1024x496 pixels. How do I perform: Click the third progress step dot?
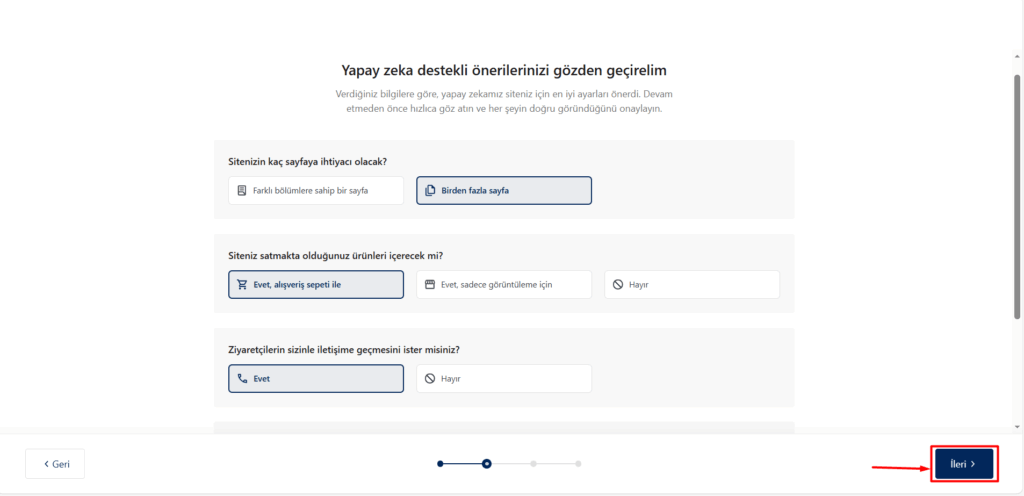coord(534,464)
